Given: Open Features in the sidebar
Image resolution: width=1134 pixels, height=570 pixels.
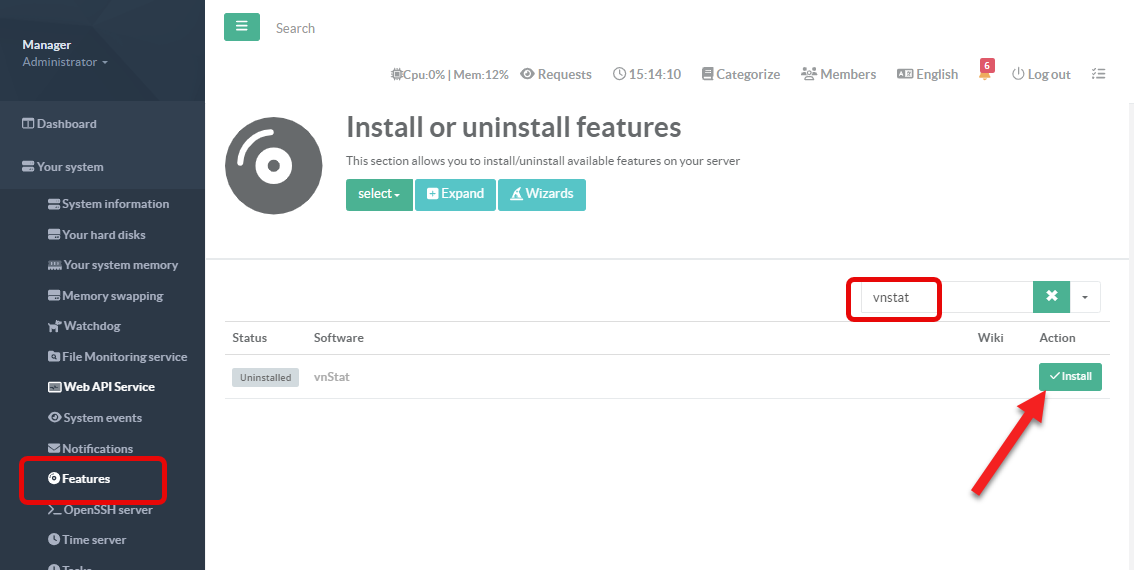Looking at the screenshot, I should [x=86, y=479].
